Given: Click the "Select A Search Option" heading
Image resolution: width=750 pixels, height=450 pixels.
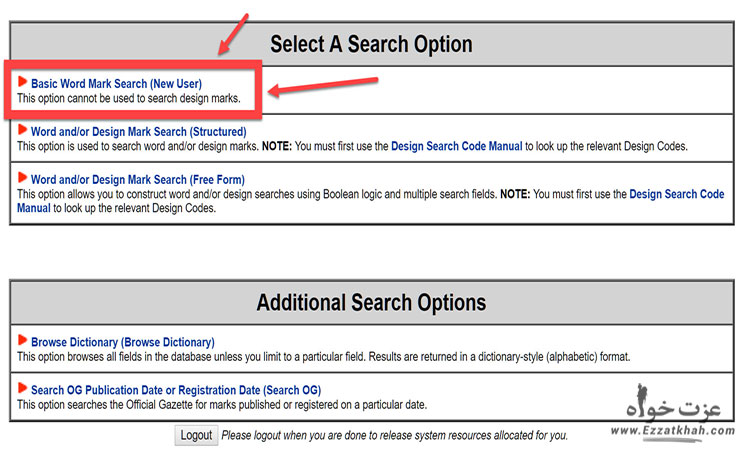Looking at the screenshot, I should pos(371,44).
